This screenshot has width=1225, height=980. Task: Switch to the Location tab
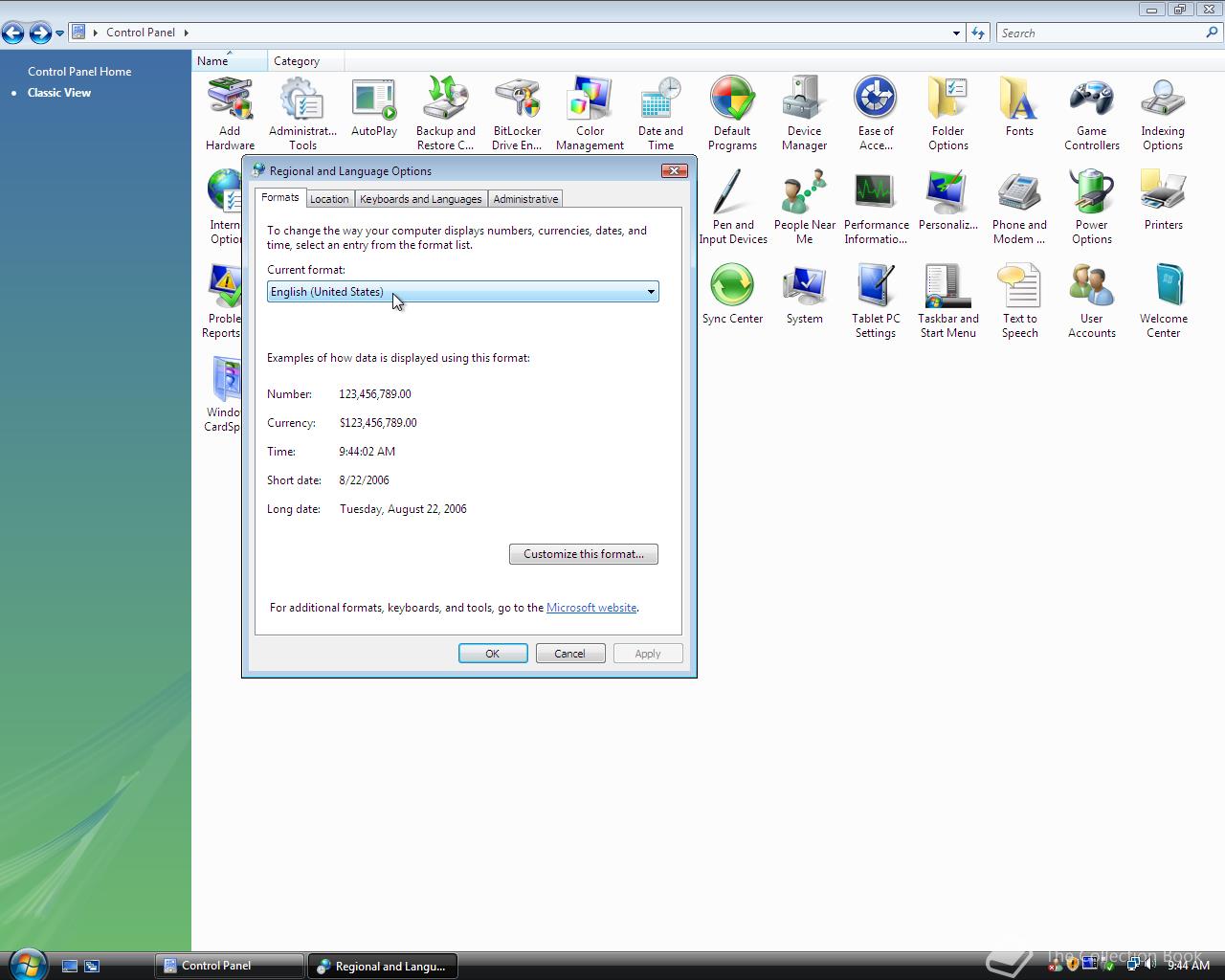[x=329, y=199]
